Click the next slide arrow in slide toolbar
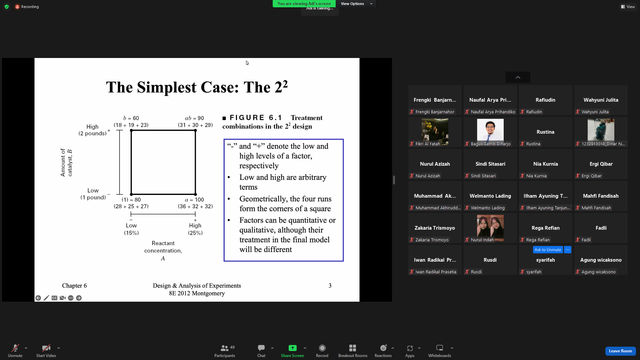Image resolution: width=640 pixels, height=360 pixels. click(79, 298)
